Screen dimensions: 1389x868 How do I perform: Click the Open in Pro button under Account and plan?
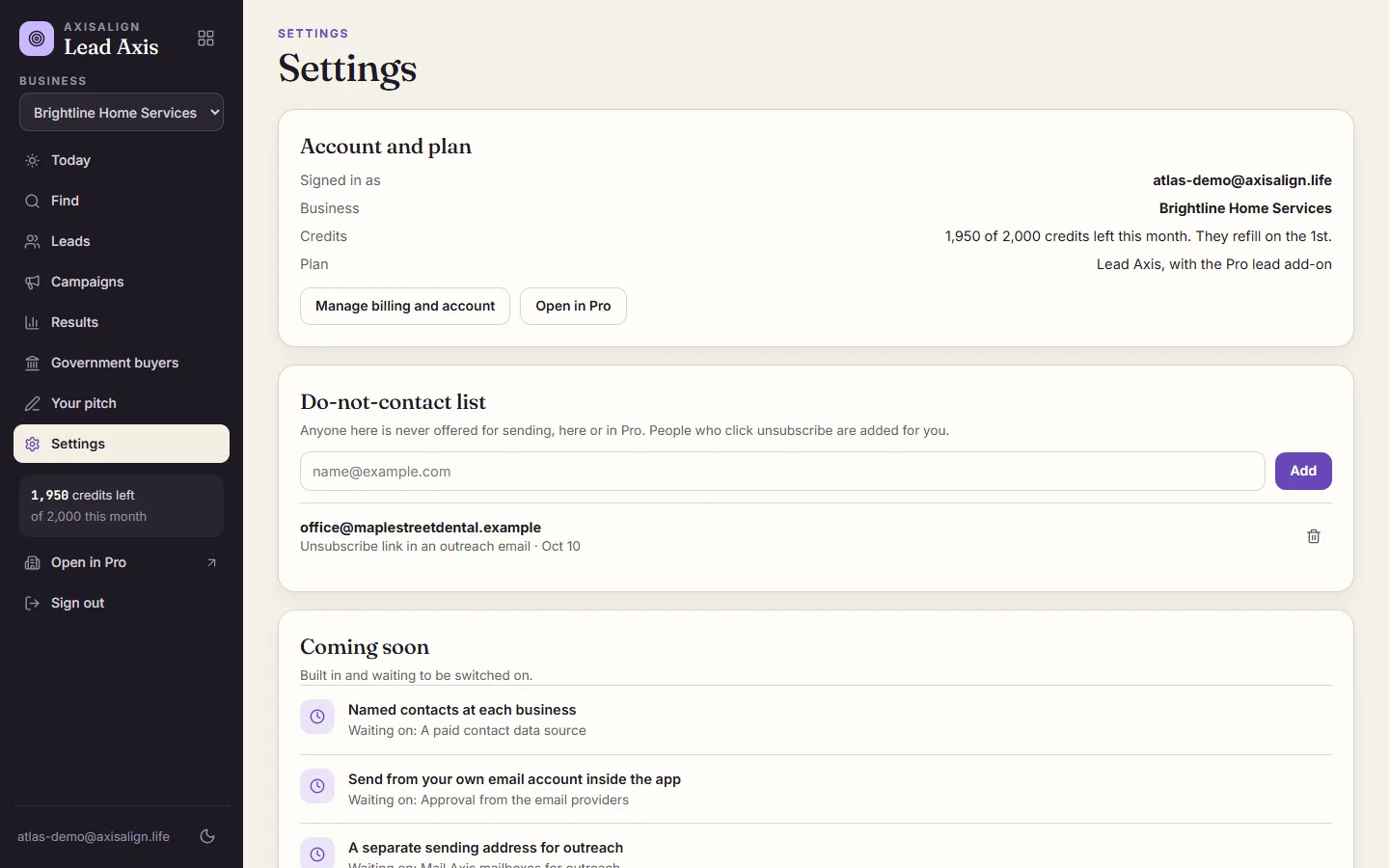[x=573, y=306]
